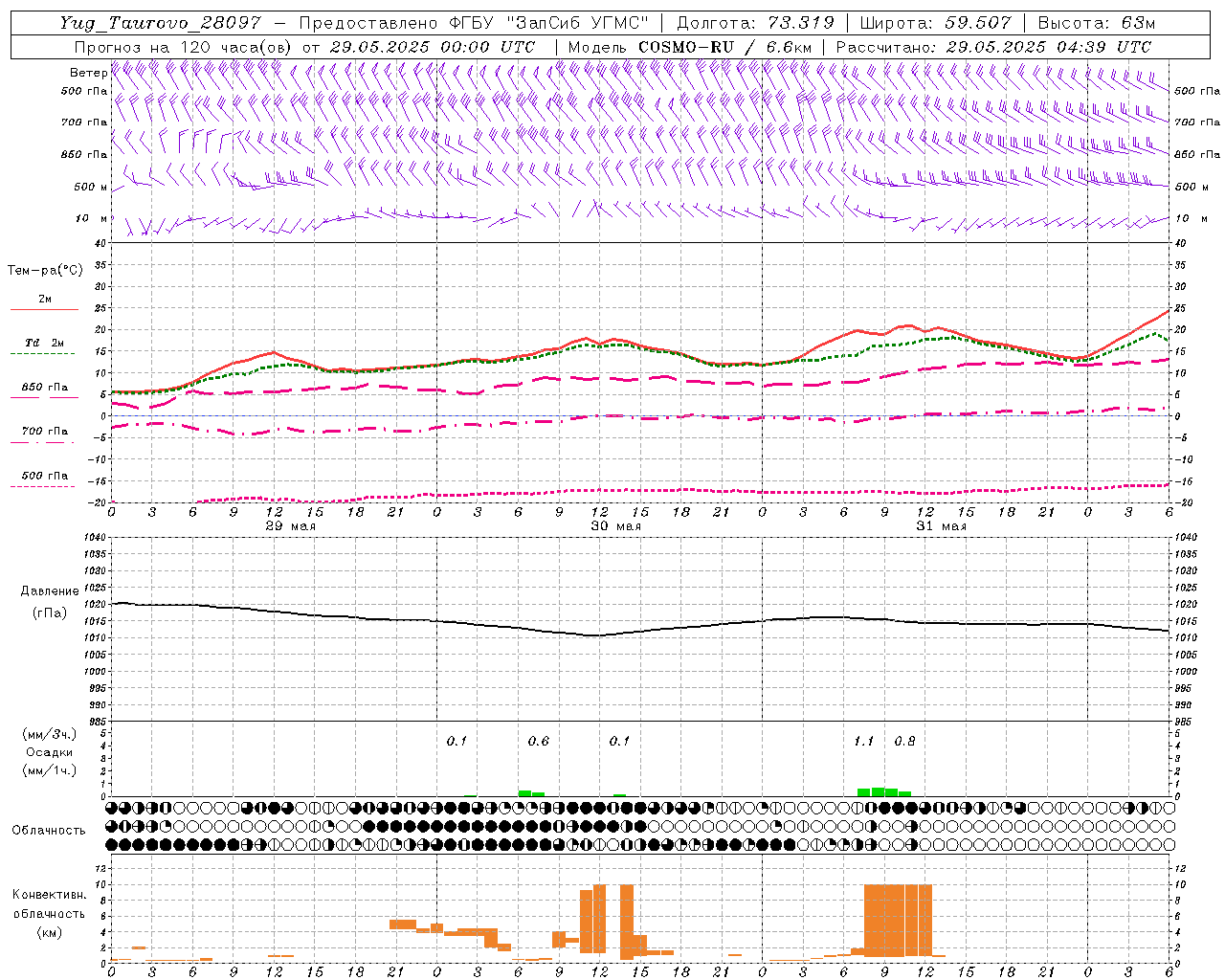Click the Облачность cloud-cover row label
This screenshot has width=1225, height=980.
(x=49, y=831)
